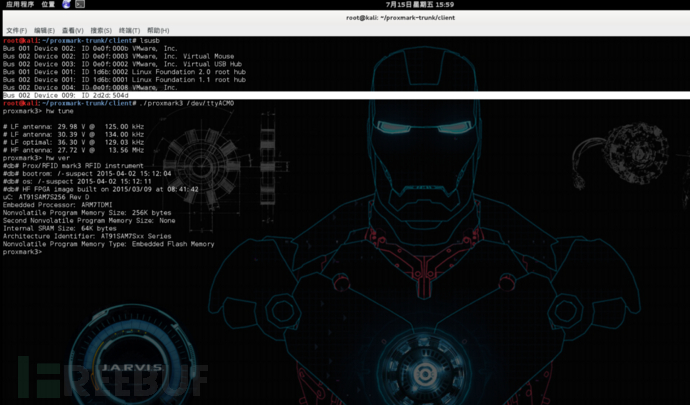This screenshot has width=690, height=405.
Task: Click Embedded Processor: ARM7TDMI line
Action: [57, 205]
